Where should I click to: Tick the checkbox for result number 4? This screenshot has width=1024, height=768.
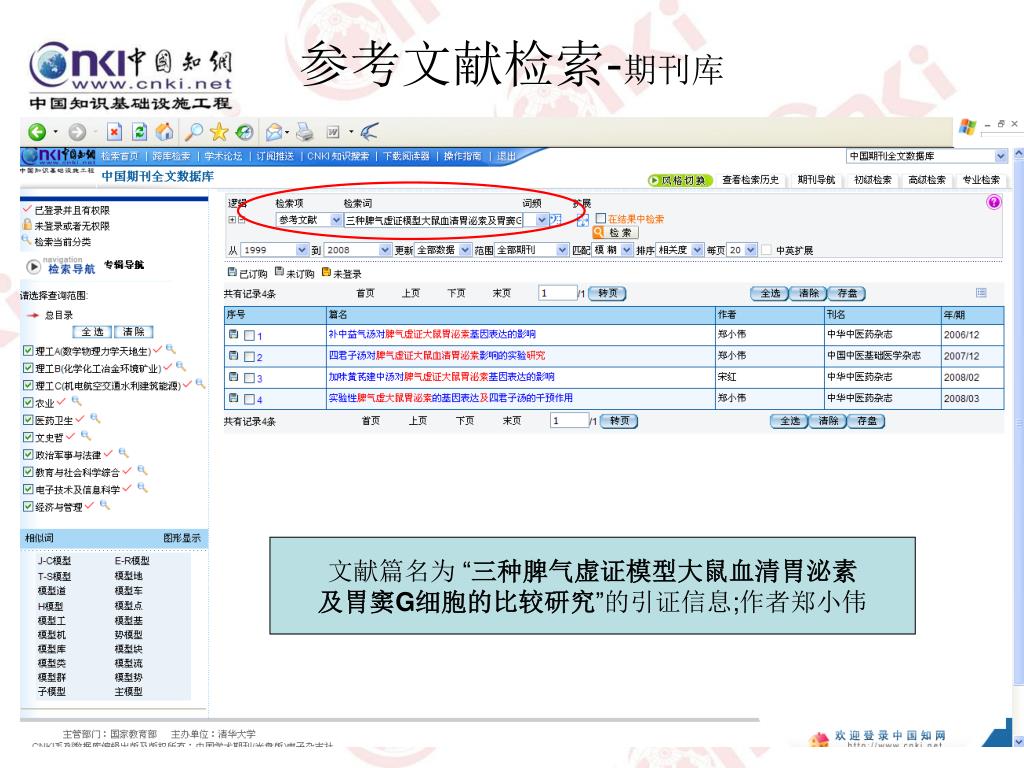click(x=249, y=399)
